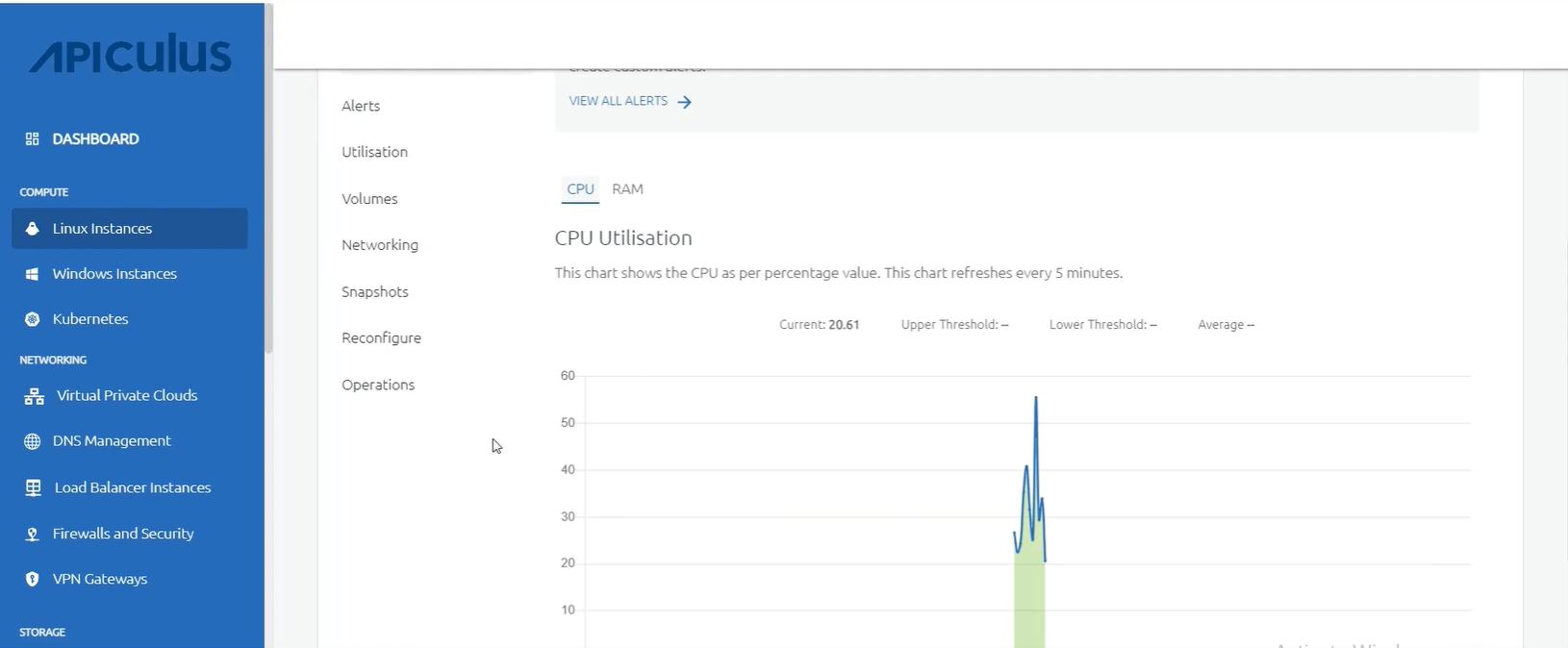Click the NETWORKING section header
The width and height of the screenshot is (1568, 648).
[53, 360]
